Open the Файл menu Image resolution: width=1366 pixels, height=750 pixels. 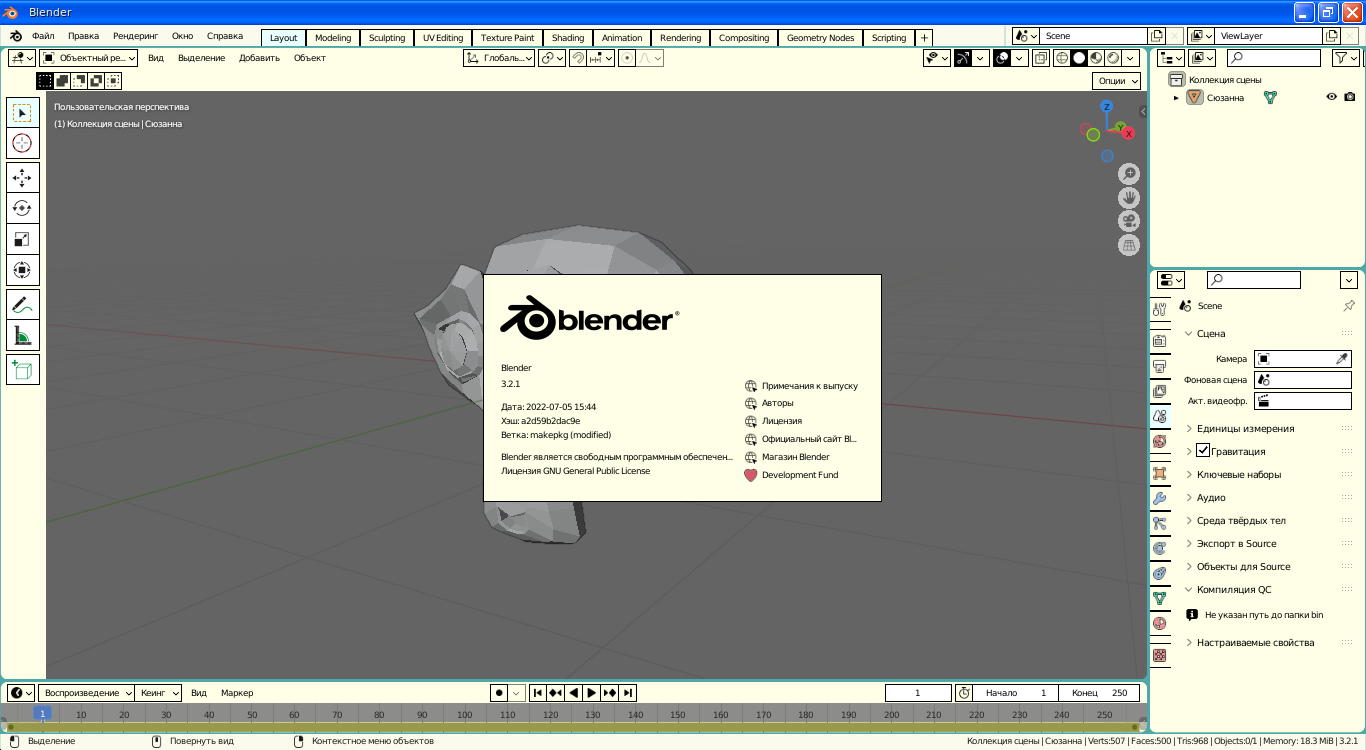43,36
